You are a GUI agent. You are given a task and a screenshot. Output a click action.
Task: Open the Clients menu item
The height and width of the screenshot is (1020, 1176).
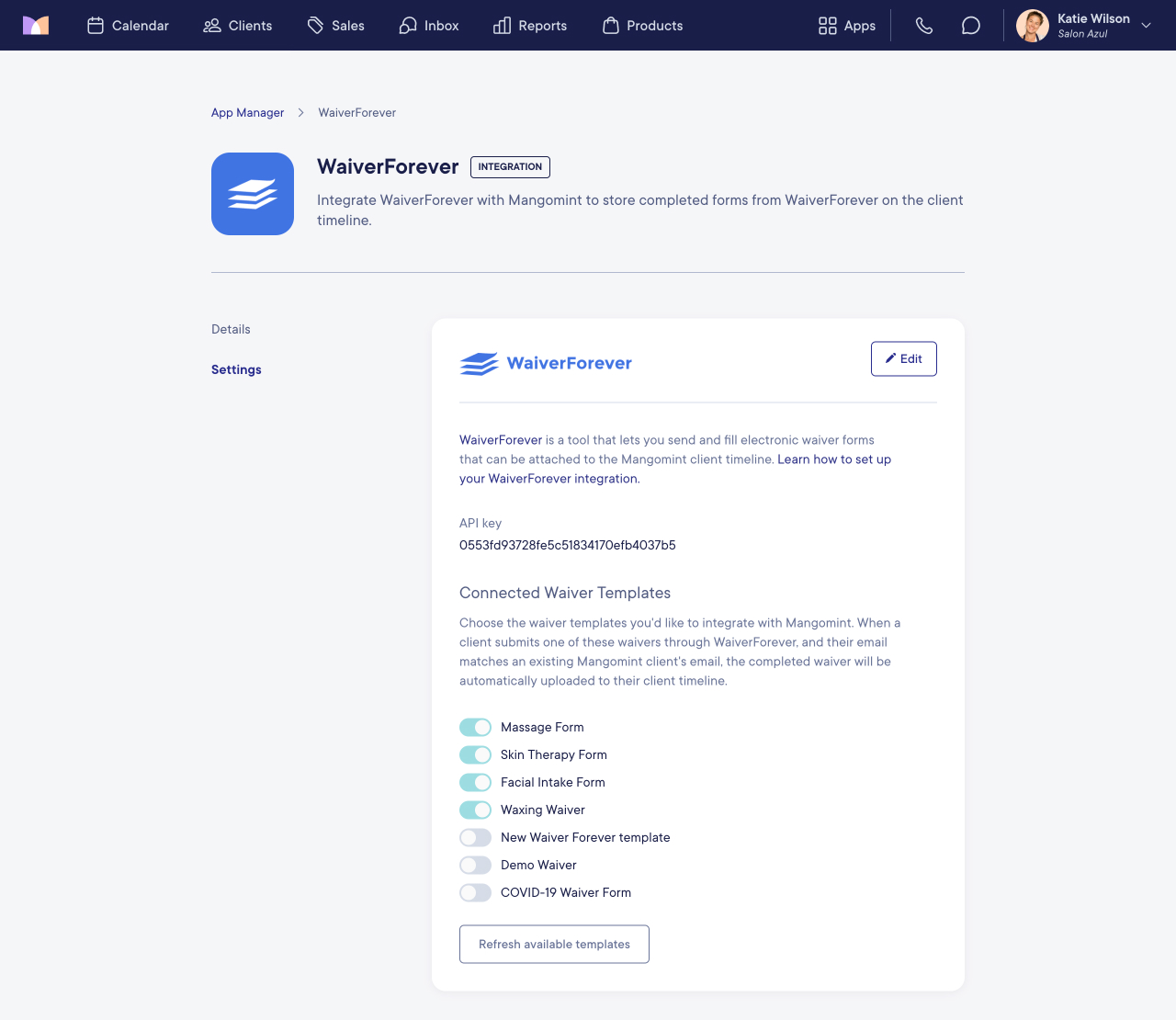238,26
